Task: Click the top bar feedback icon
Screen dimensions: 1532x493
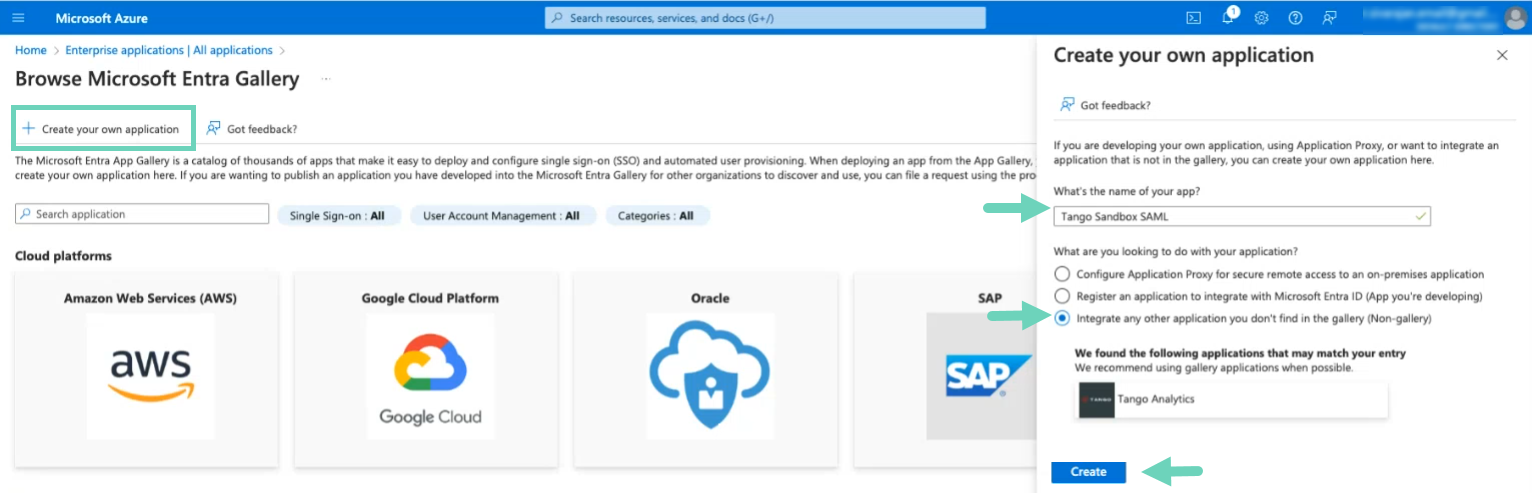Action: 1329,18
